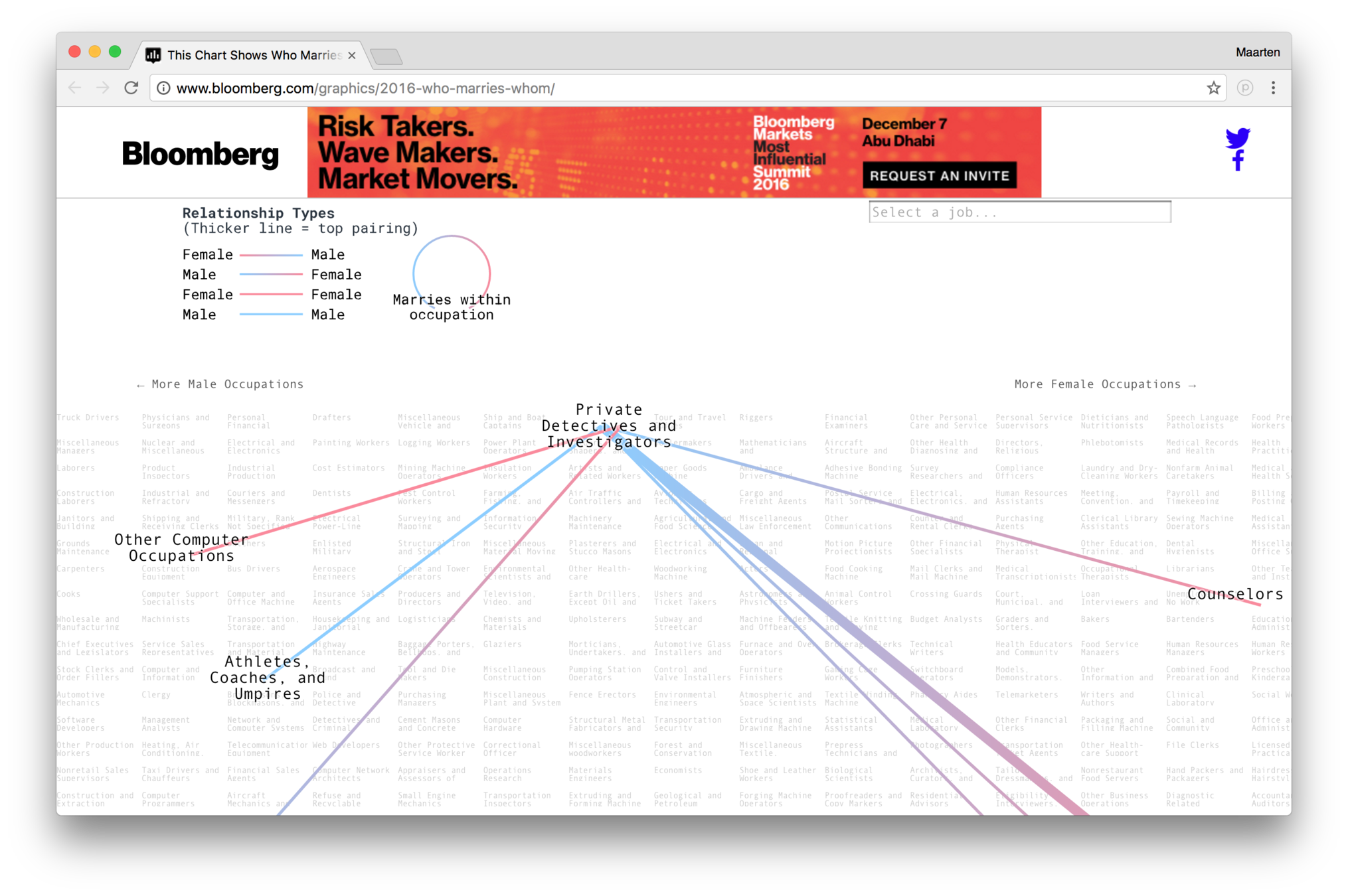Click the site info icon in address bar
Screen dimensions: 1348x896
pos(163,88)
